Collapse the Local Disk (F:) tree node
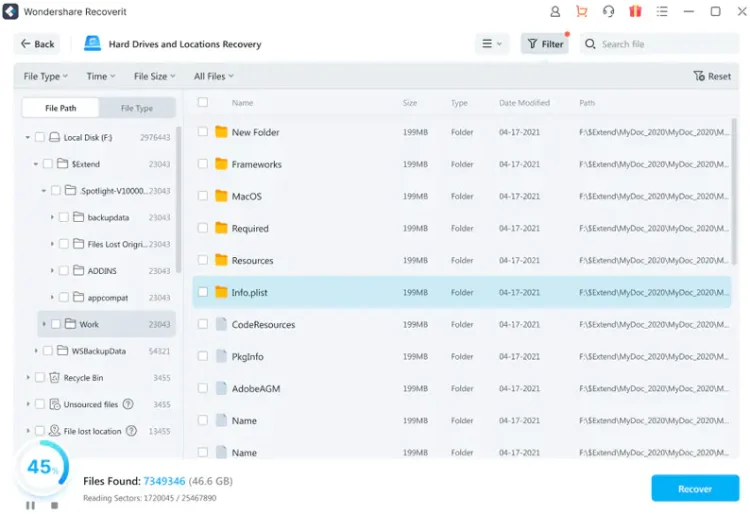This screenshot has height=514, width=750. click(28, 138)
